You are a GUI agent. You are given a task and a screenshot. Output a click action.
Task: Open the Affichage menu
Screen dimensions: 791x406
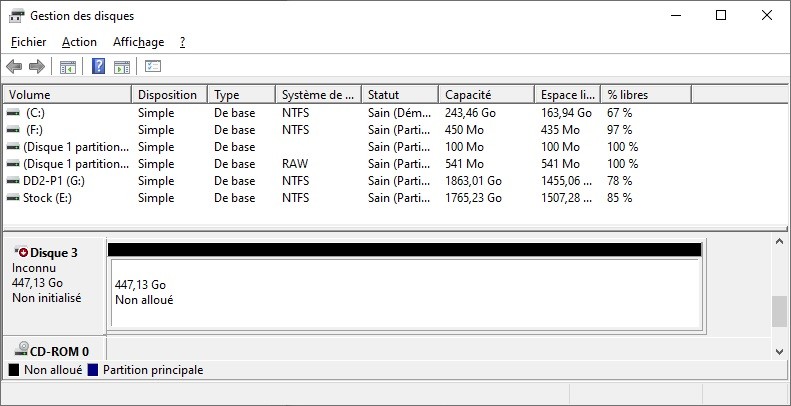click(x=138, y=42)
